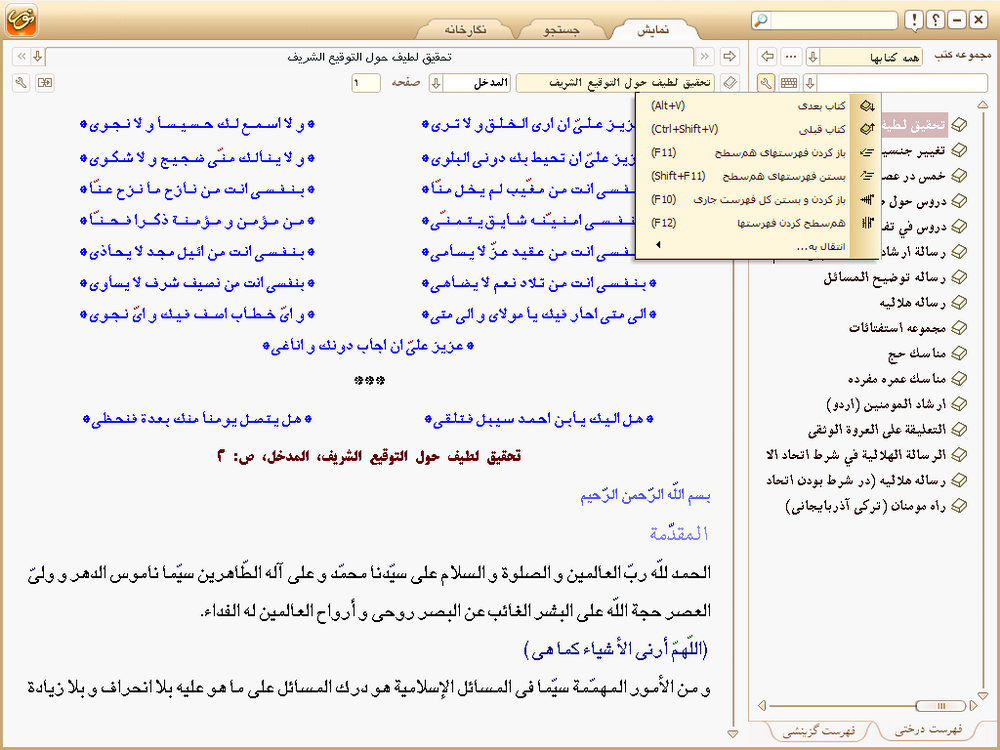
Task: Select 'رساله هلالیه (در شرط بودن اتحاد' in the list
Action: 857,480
